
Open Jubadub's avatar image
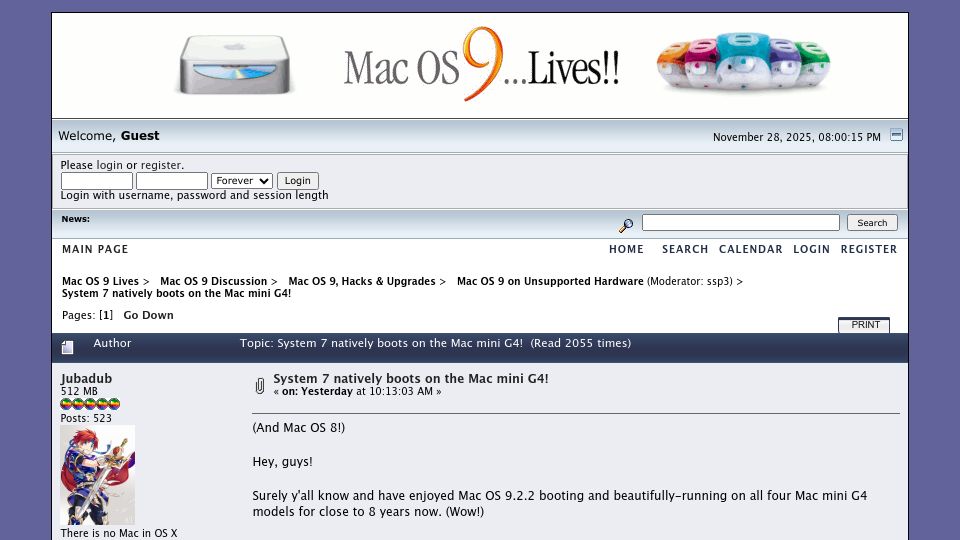97,475
